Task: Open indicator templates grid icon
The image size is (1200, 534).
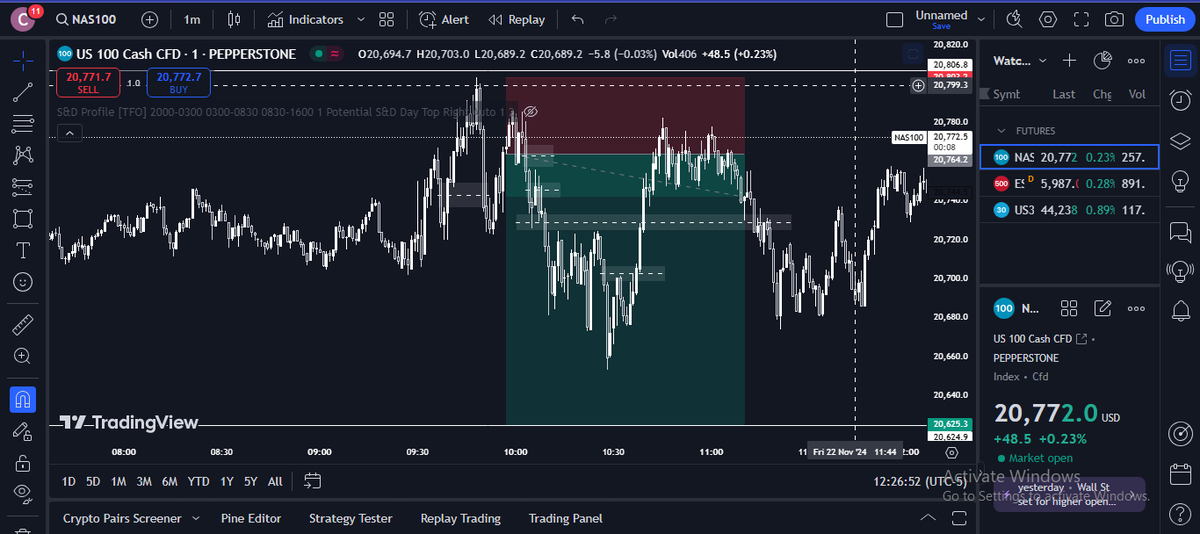Action: [x=387, y=20]
